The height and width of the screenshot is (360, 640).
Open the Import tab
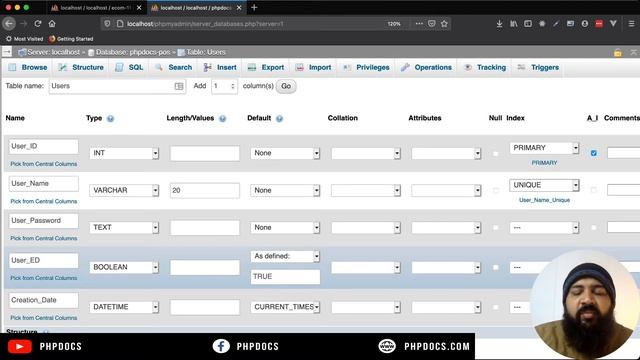(x=313, y=67)
